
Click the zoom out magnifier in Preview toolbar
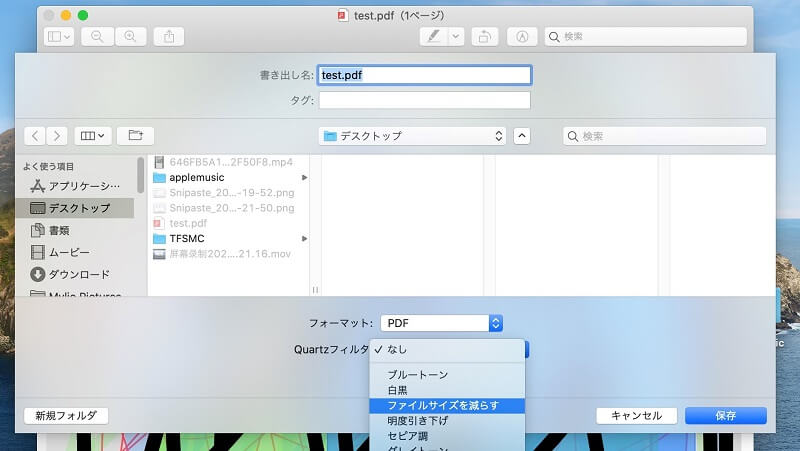[x=97, y=36]
